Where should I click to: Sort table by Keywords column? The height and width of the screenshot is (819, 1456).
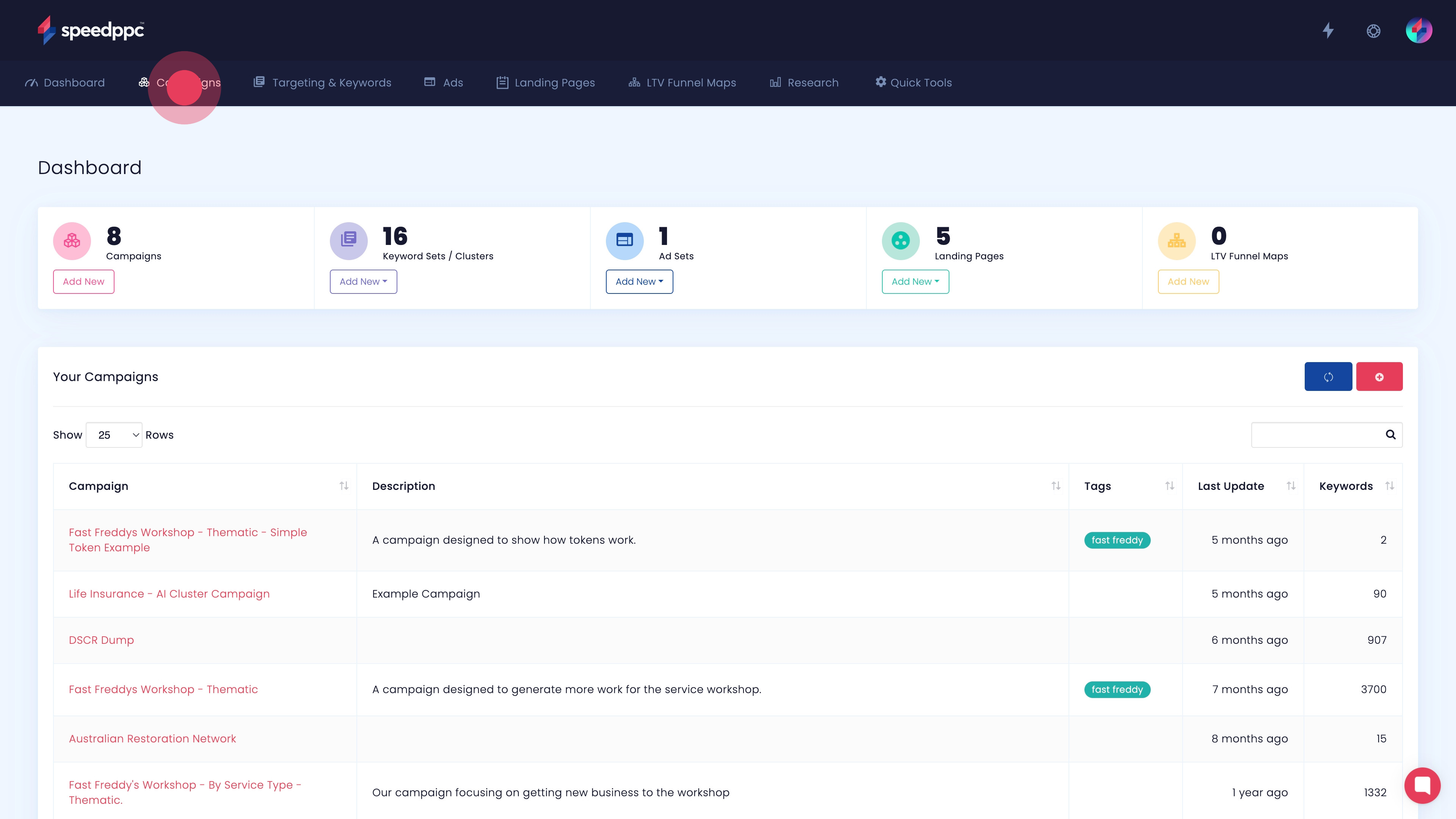tap(1389, 485)
